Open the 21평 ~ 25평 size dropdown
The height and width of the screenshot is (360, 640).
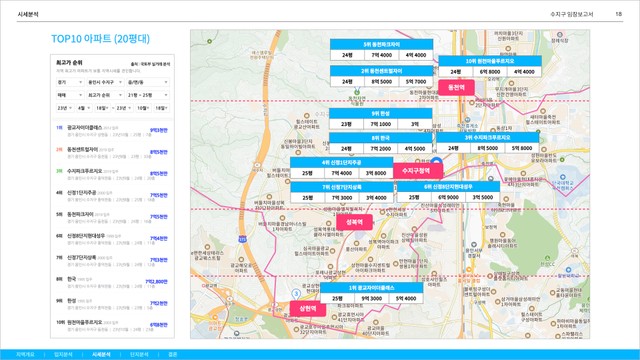[x=147, y=95]
